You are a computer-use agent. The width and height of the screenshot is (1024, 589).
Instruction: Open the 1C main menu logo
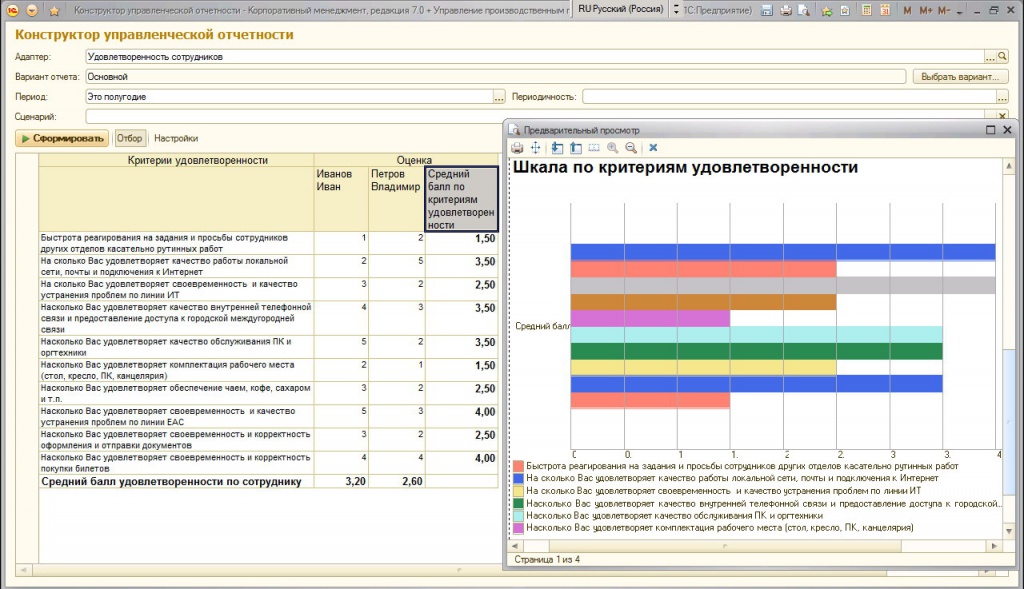pyautogui.click(x=12, y=10)
